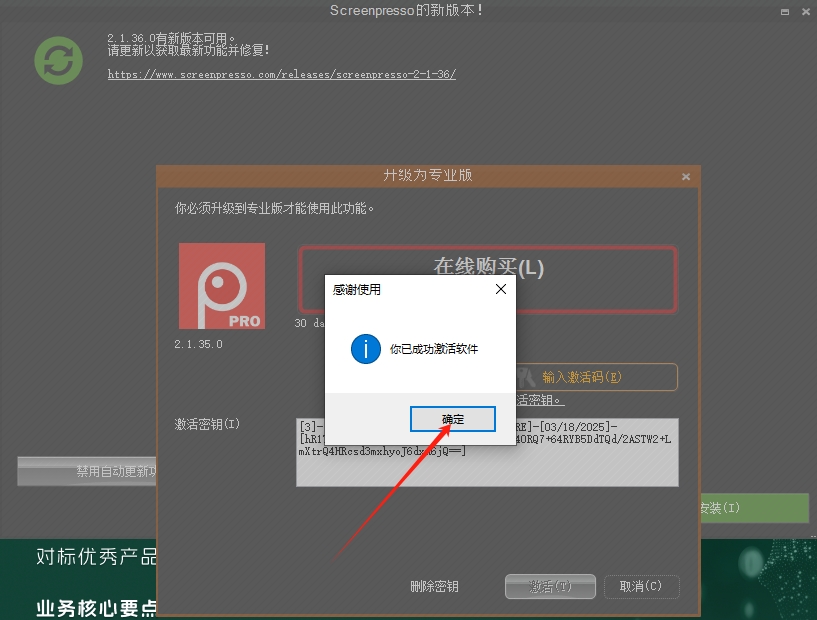Click the underlined 密钥 link below activation button
This screenshot has height=620, width=817.
click(540, 400)
